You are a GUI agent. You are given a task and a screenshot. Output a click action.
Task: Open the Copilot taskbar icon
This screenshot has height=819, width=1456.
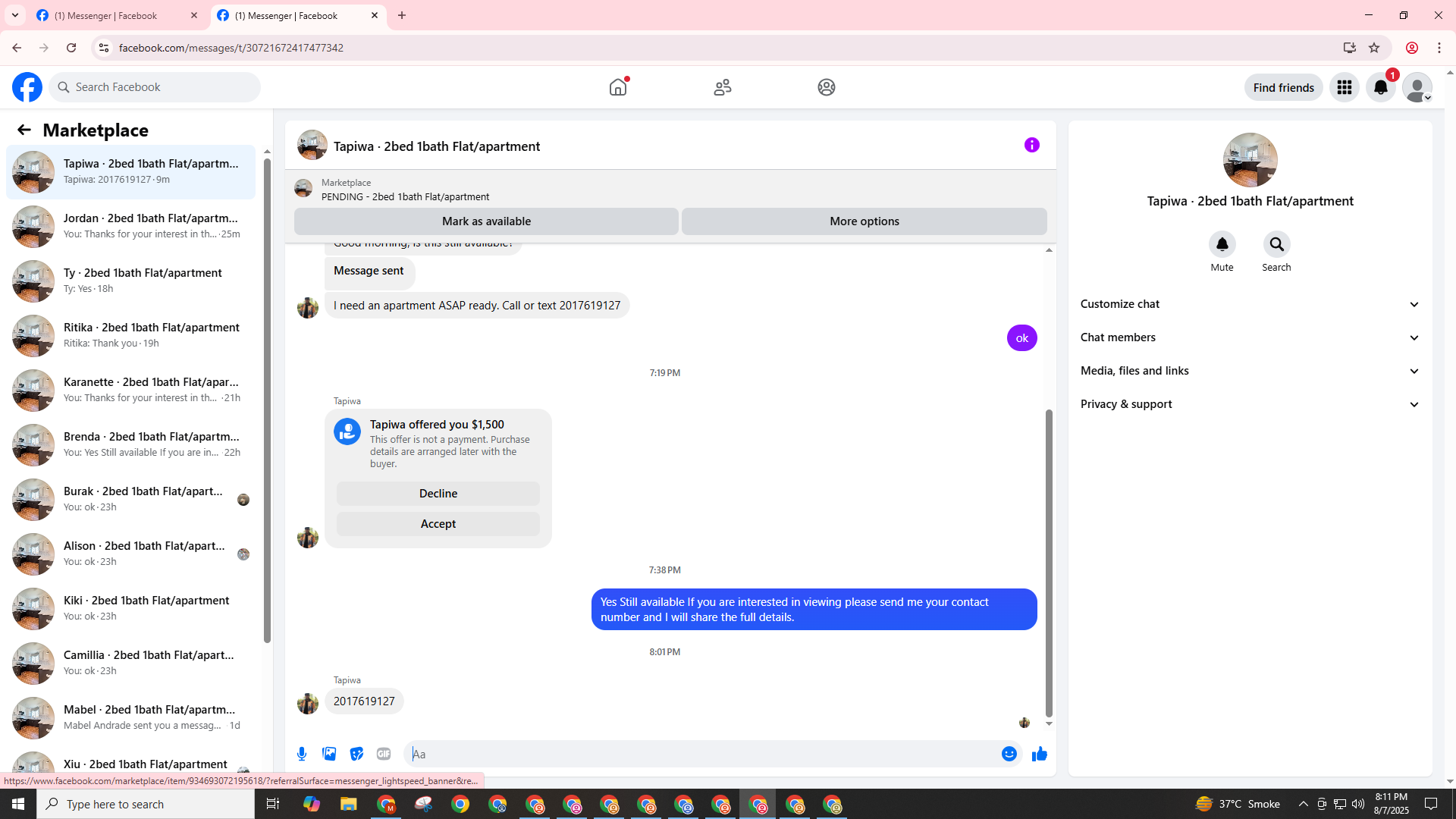[312, 804]
